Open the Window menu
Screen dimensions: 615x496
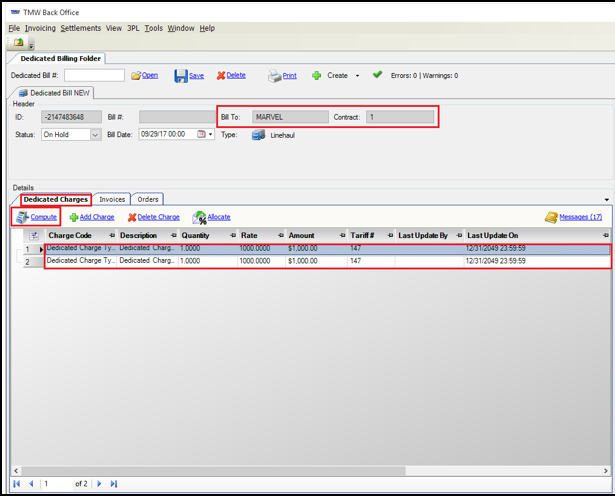[181, 28]
